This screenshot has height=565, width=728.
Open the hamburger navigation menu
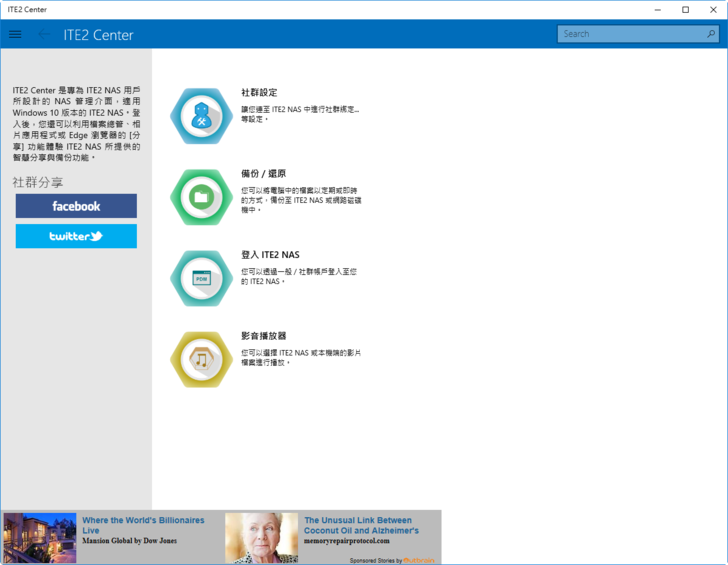[15, 34]
